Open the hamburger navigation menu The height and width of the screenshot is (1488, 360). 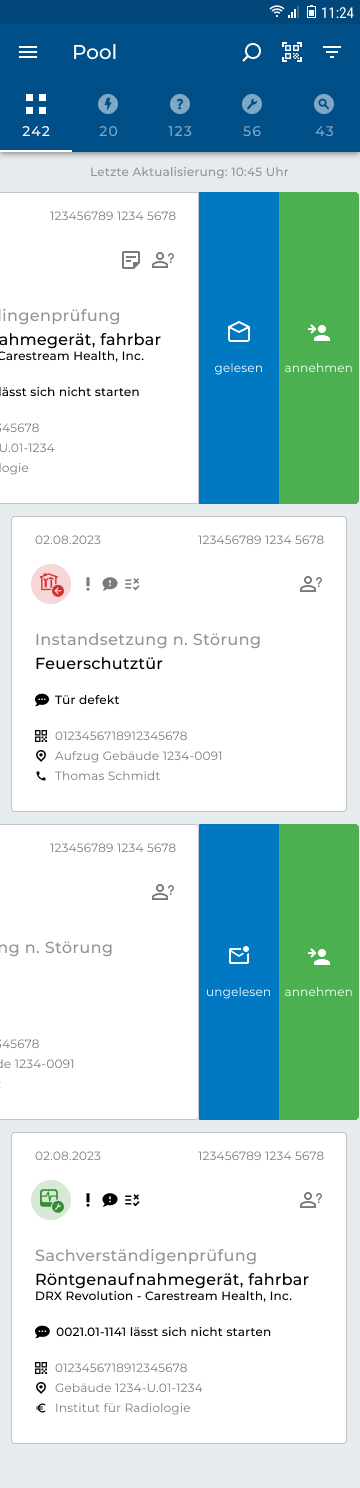(28, 52)
